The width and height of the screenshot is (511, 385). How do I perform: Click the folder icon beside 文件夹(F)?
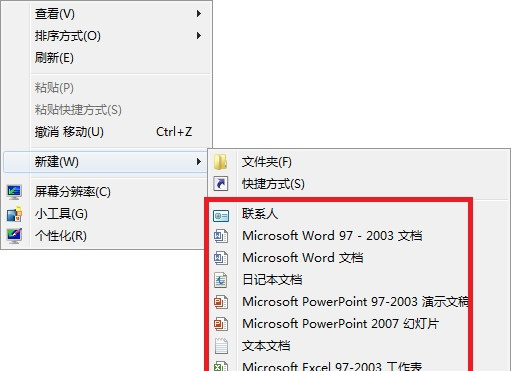click(x=221, y=162)
